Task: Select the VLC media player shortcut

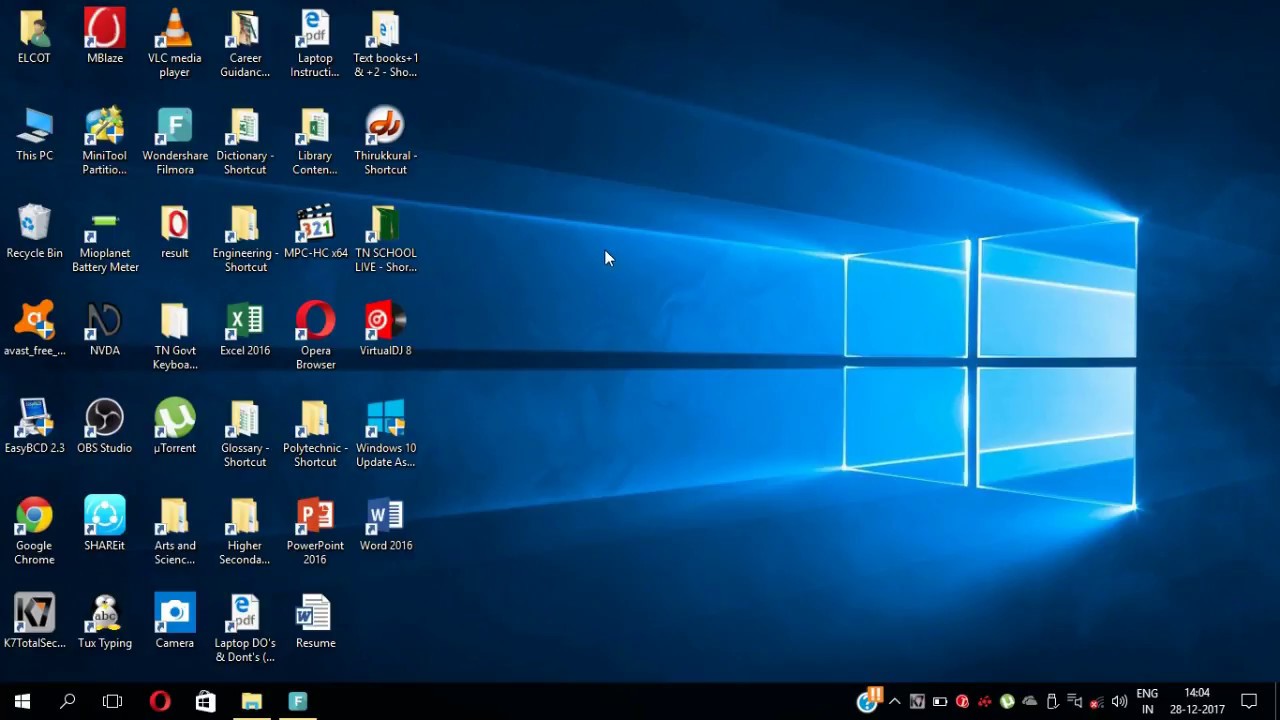Action: point(175,44)
